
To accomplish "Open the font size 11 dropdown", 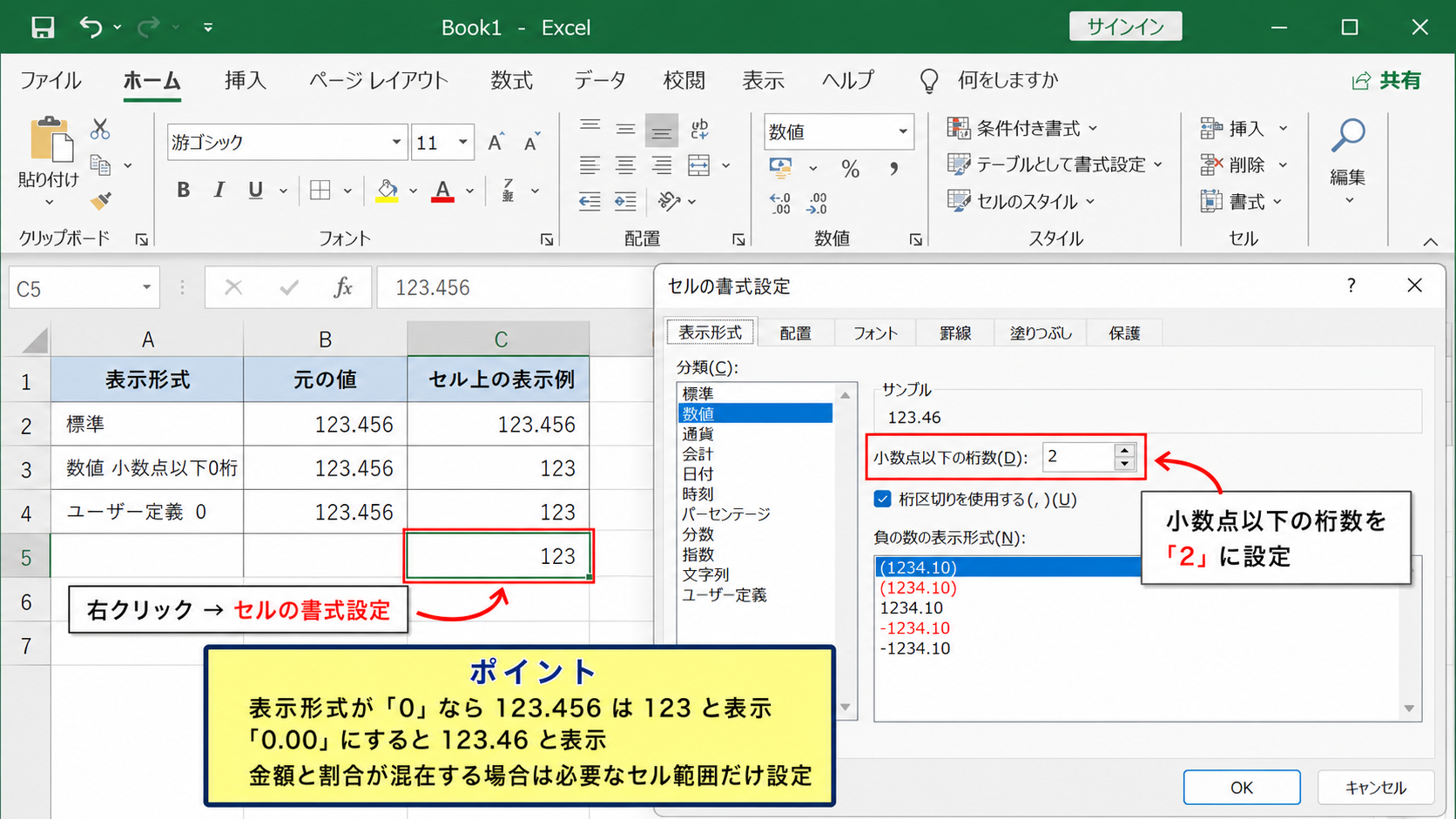I will click(463, 142).
